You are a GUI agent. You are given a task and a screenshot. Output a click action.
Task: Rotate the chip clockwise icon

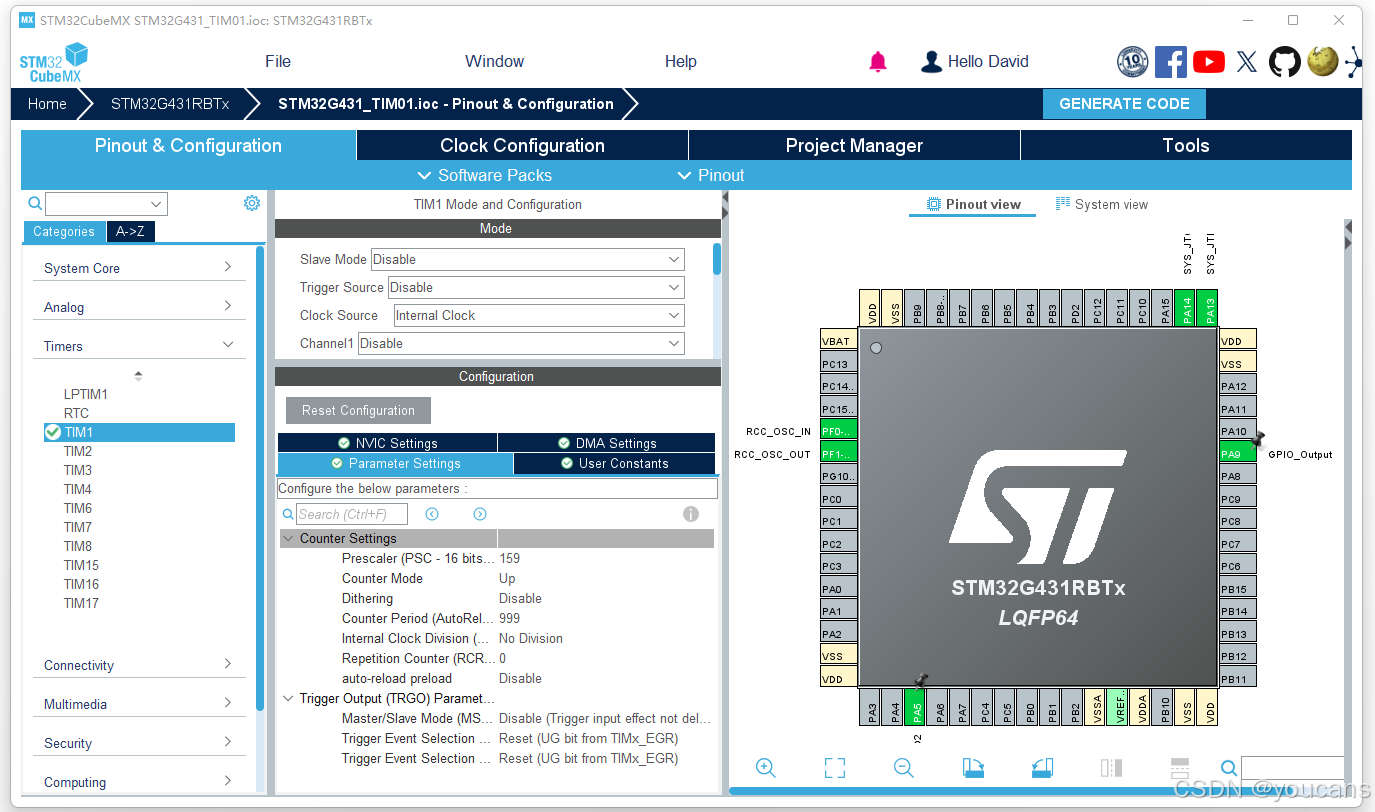pos(973,768)
